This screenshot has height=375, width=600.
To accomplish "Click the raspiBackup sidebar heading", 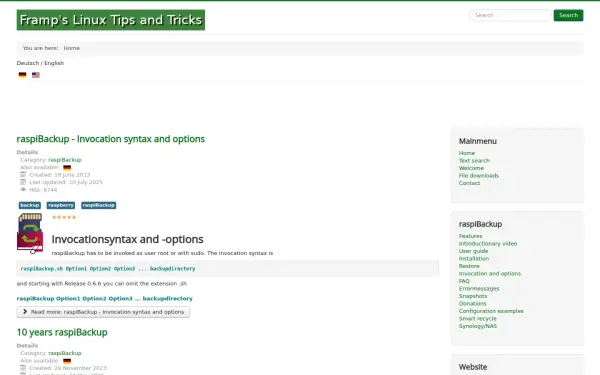I will click(480, 224).
